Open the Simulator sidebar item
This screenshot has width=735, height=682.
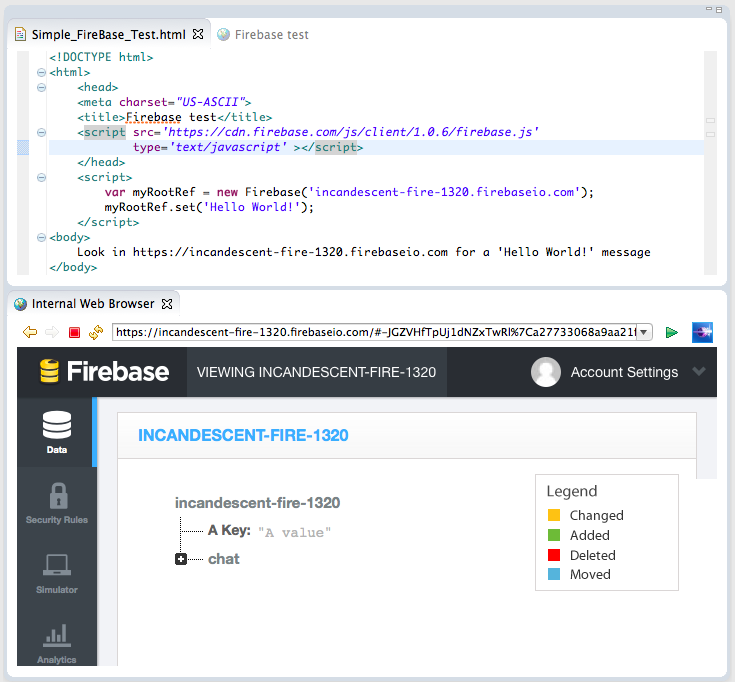pos(57,572)
